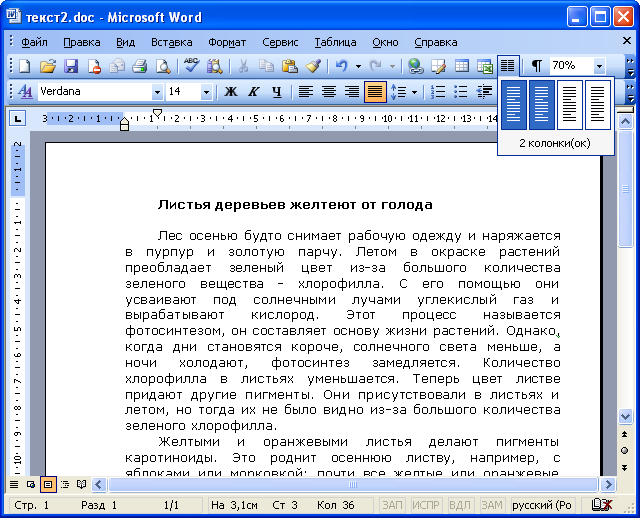Open Styles and Formatting pane icon

click(25, 91)
